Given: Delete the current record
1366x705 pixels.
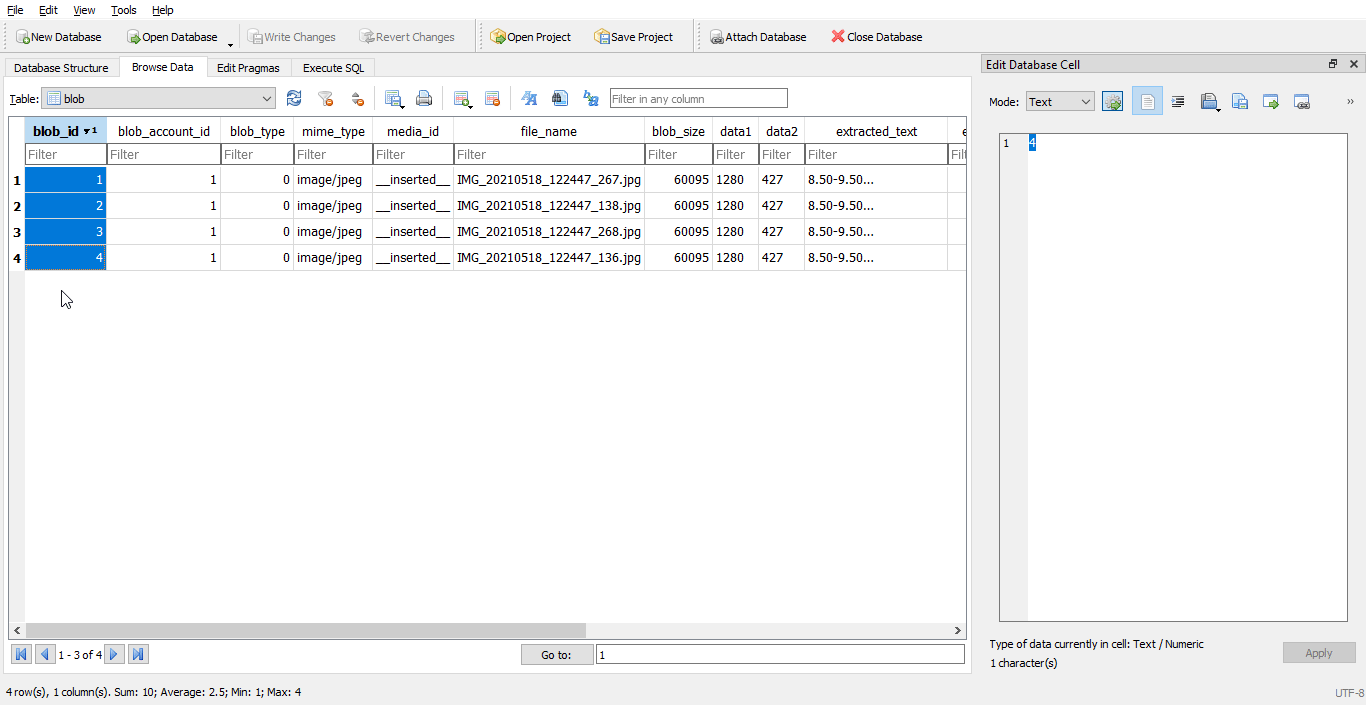Looking at the screenshot, I should point(492,98).
